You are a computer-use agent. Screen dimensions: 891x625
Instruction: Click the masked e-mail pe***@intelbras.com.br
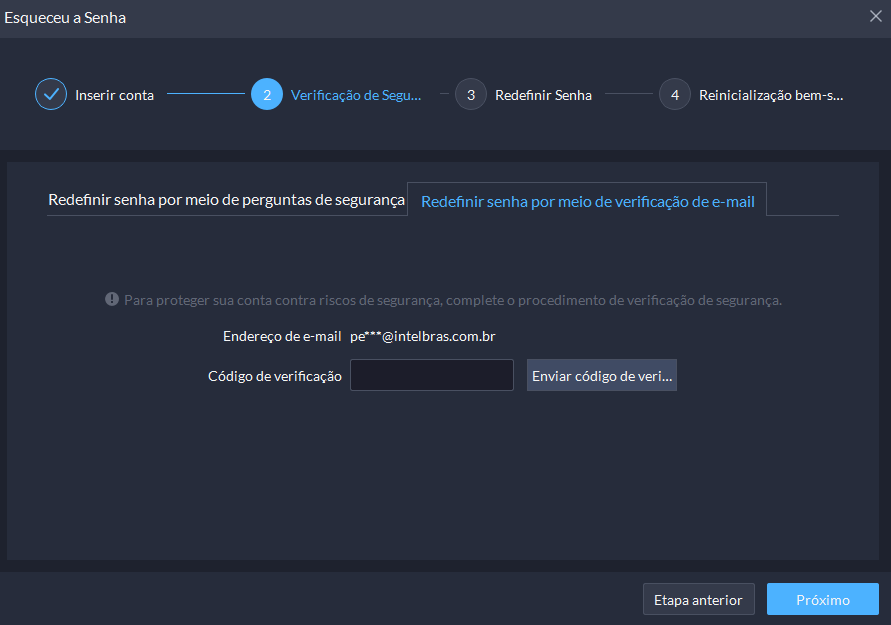click(423, 336)
